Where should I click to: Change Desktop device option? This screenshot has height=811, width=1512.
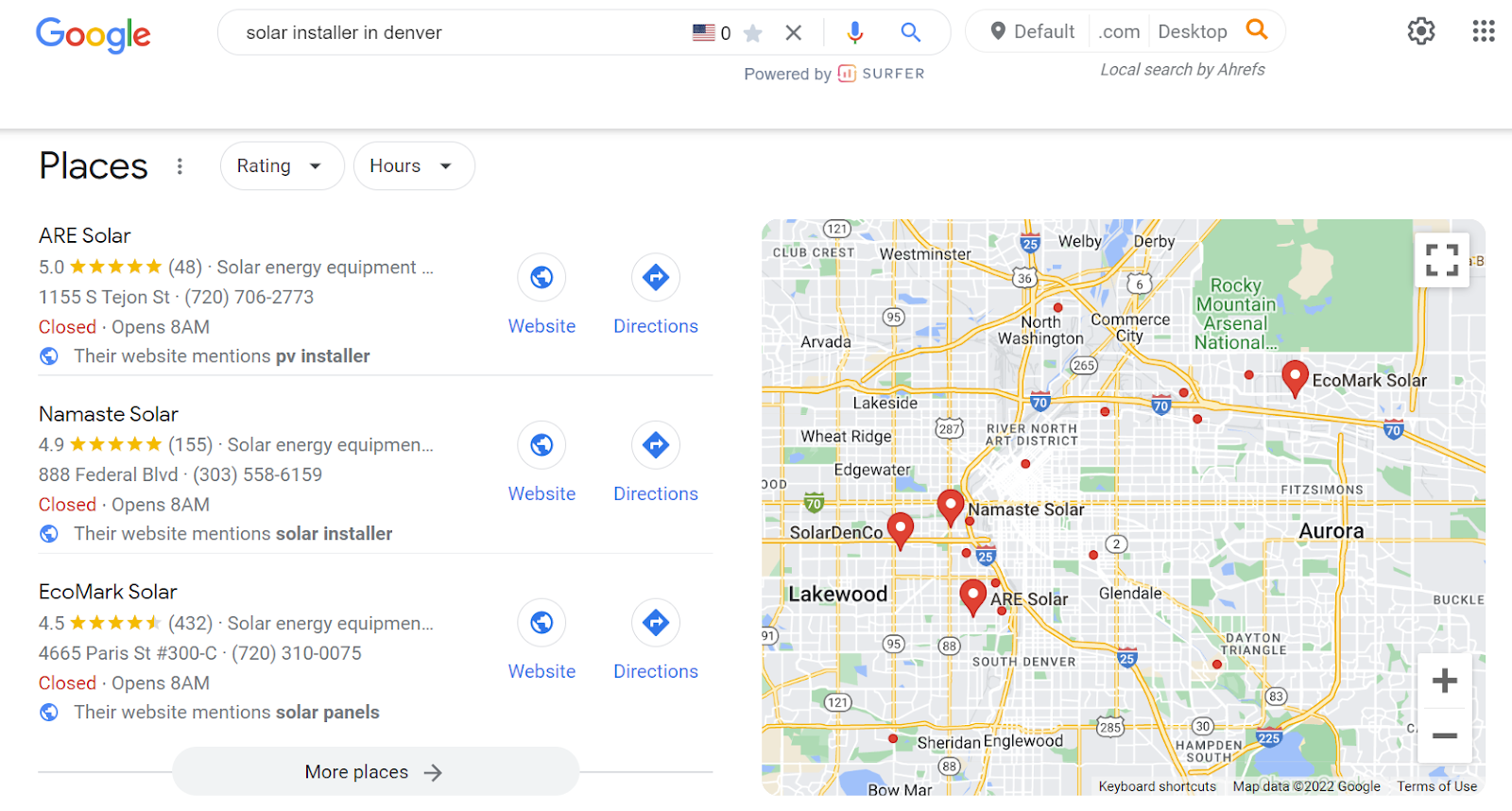tap(1193, 32)
